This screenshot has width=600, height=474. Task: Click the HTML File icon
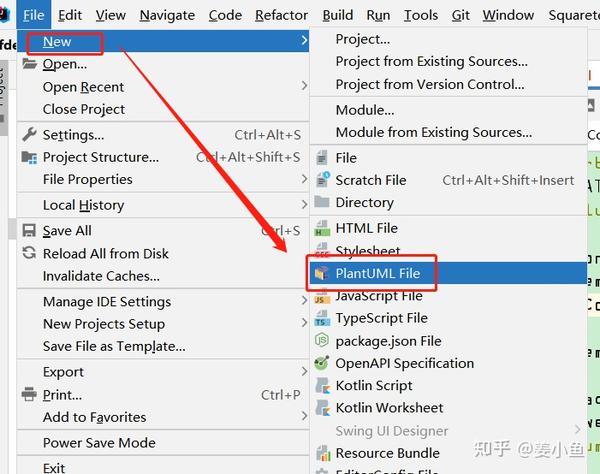click(322, 229)
